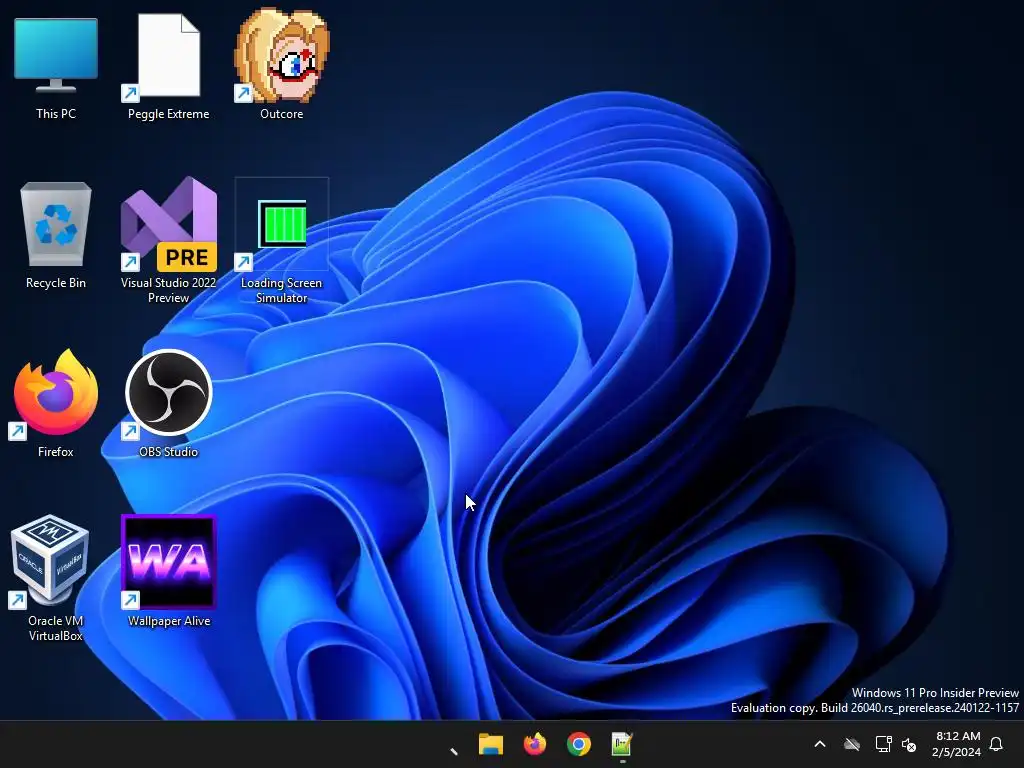Screen dimensions: 1024x768
Task: Show hidden system tray icons
Action: click(820, 744)
